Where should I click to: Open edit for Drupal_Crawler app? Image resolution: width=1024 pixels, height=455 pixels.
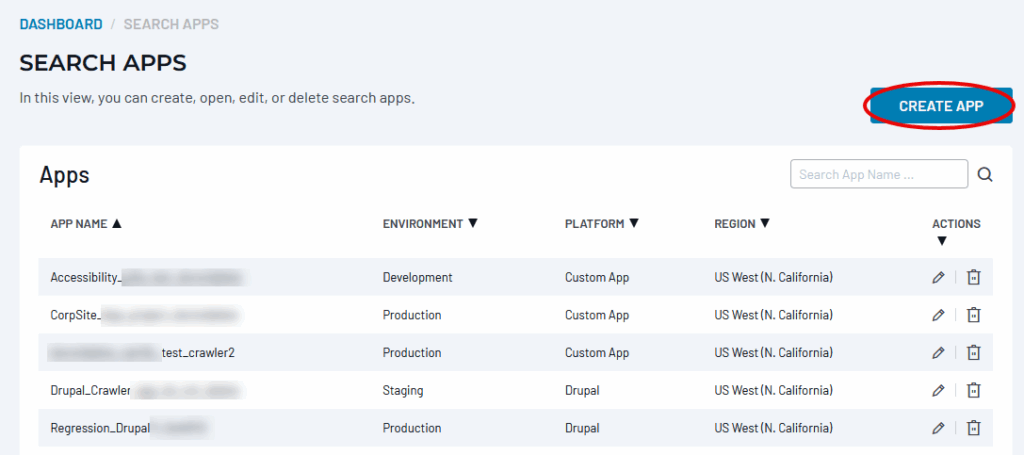(938, 390)
